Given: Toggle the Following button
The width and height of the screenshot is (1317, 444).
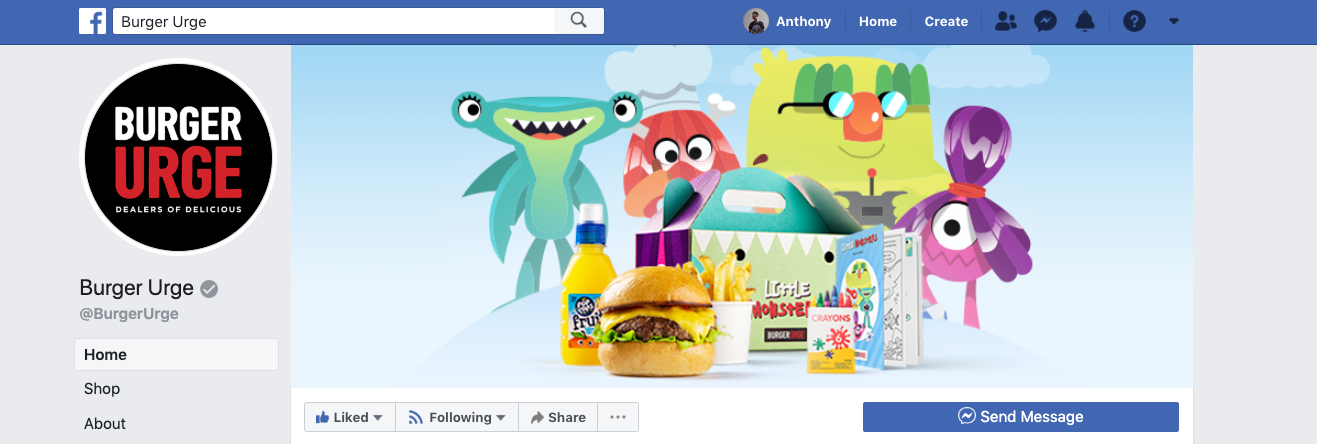Looking at the screenshot, I should pos(457,417).
